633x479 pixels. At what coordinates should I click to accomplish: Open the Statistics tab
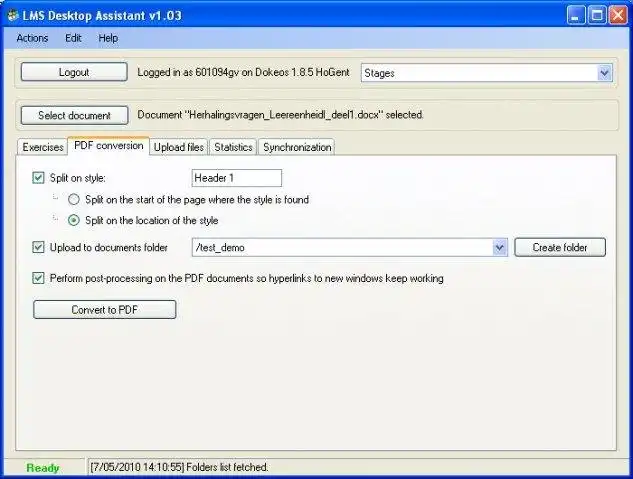point(233,147)
